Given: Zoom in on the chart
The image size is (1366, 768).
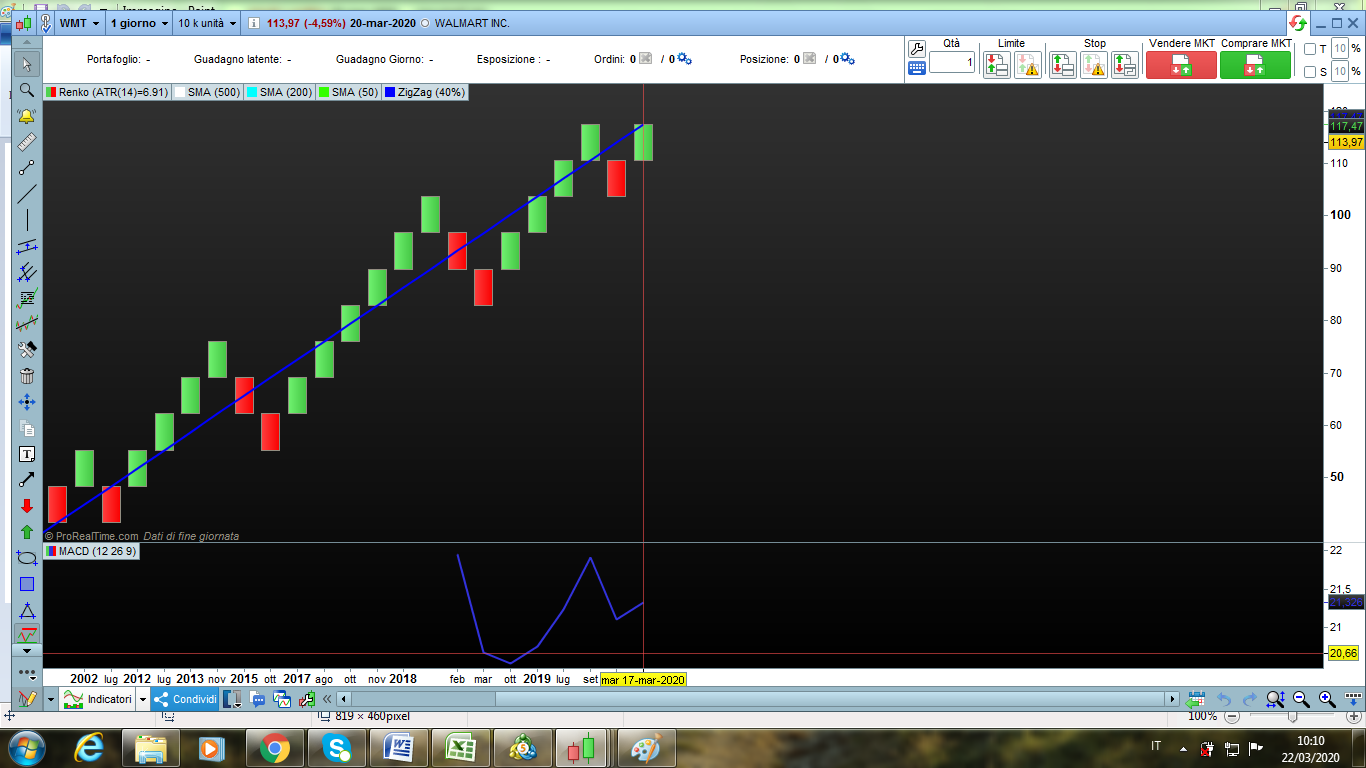Looking at the screenshot, I should coord(1327,699).
